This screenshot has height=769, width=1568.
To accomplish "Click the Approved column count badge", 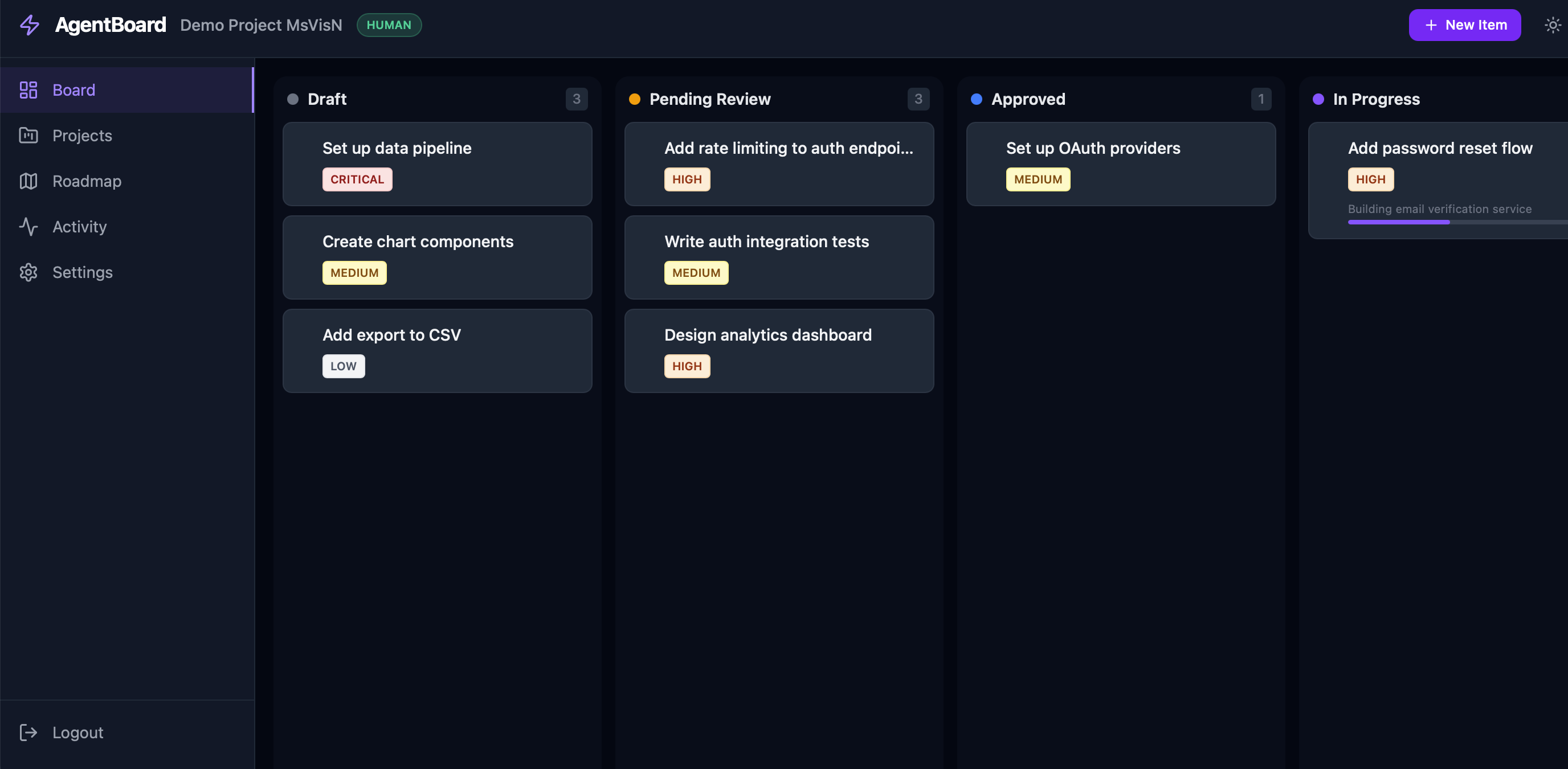I will [1261, 99].
